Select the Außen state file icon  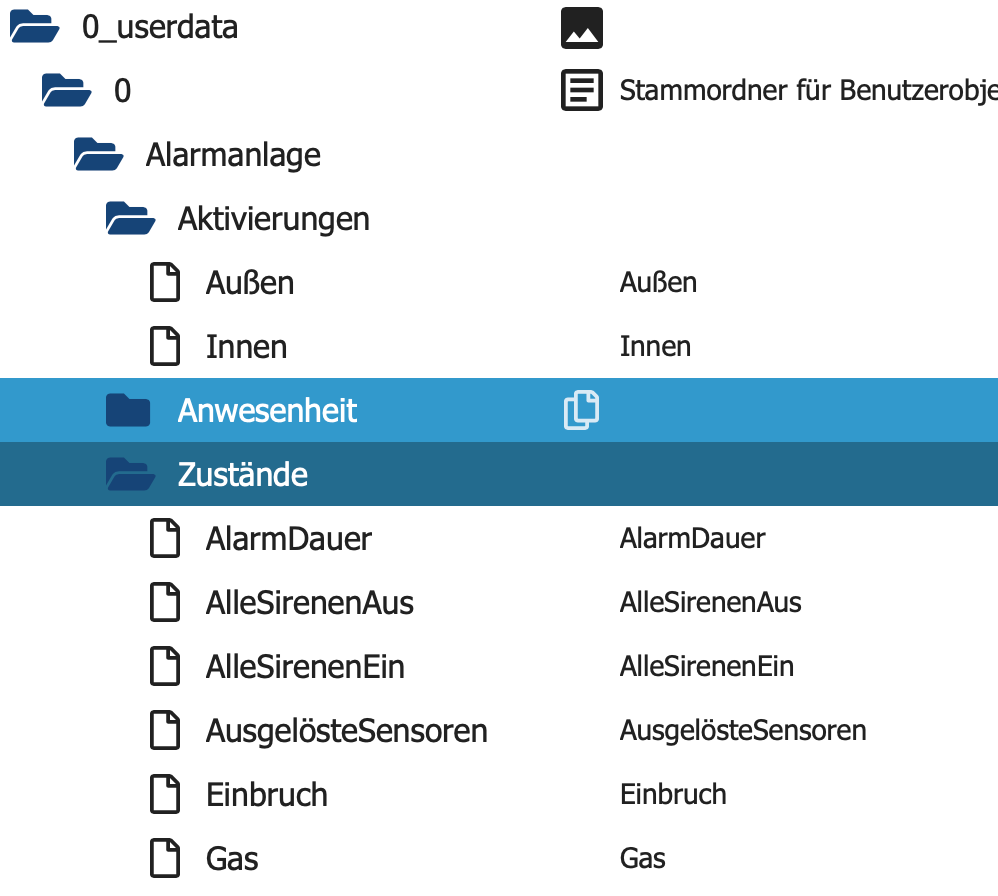coord(165,282)
